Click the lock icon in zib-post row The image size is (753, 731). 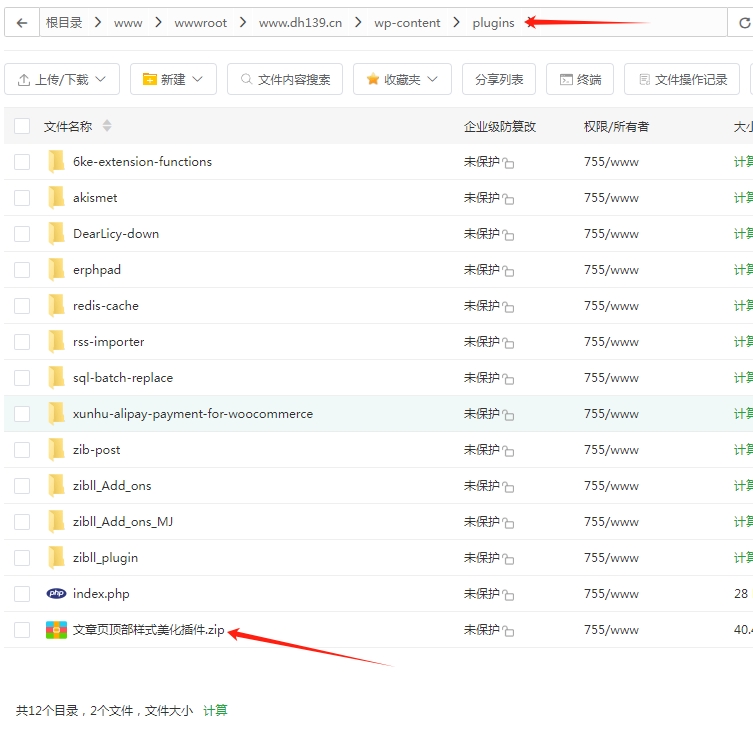coord(508,451)
